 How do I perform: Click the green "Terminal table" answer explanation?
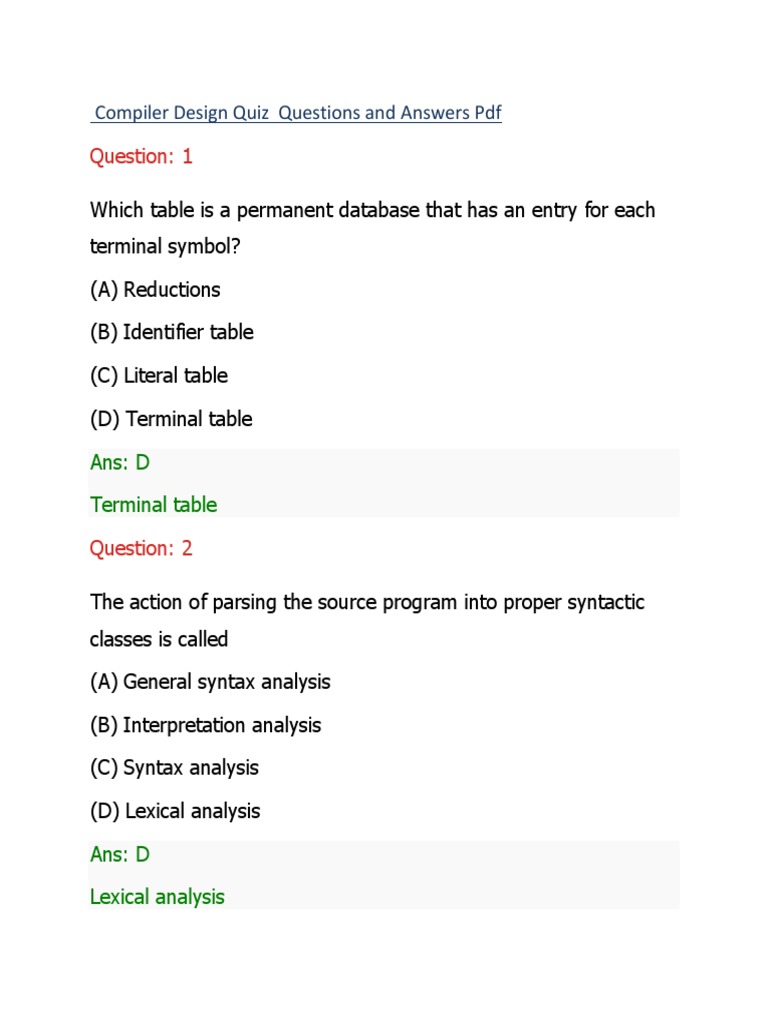point(153,505)
